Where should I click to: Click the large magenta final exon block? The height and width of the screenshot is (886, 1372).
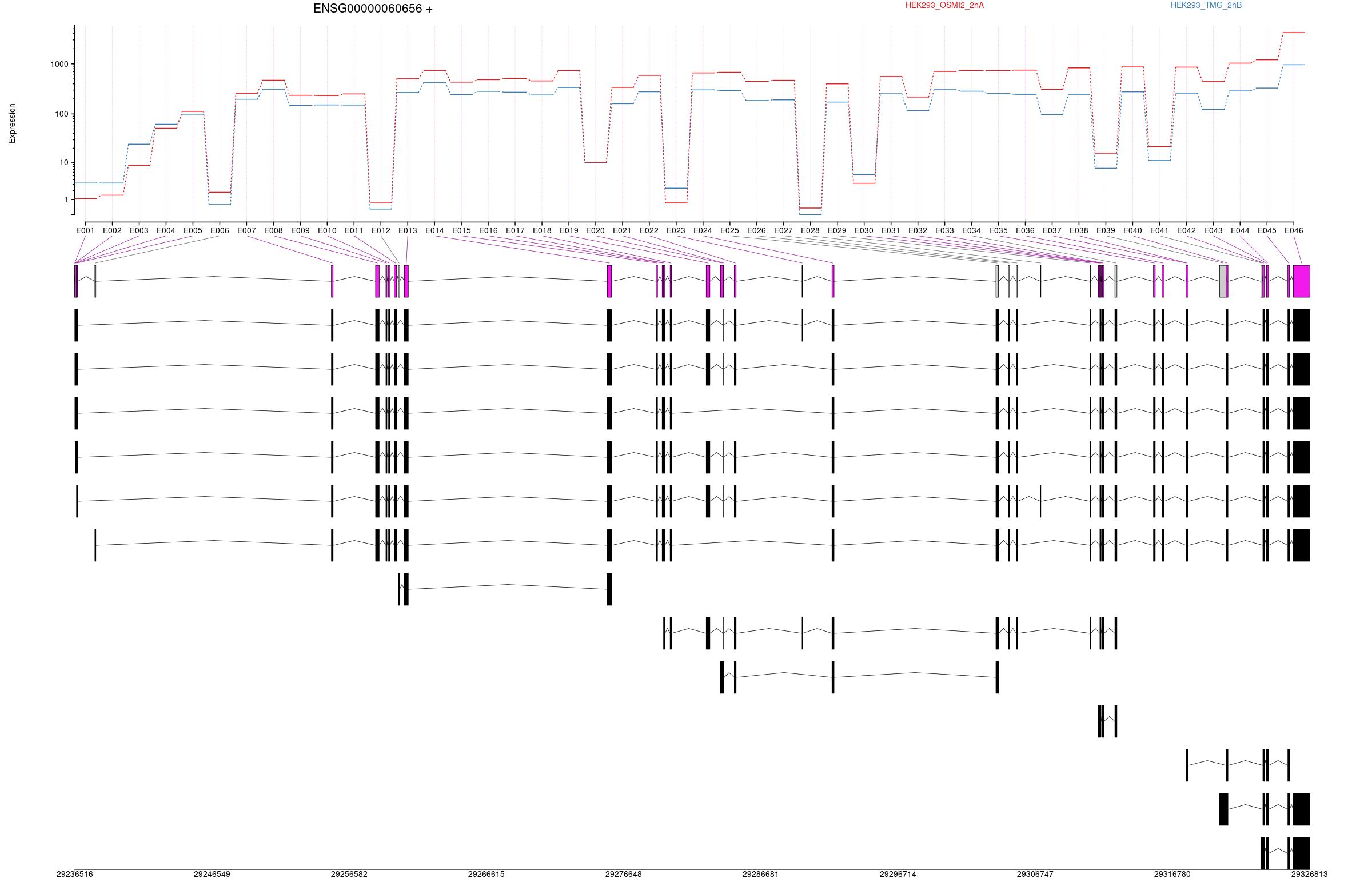[1302, 281]
